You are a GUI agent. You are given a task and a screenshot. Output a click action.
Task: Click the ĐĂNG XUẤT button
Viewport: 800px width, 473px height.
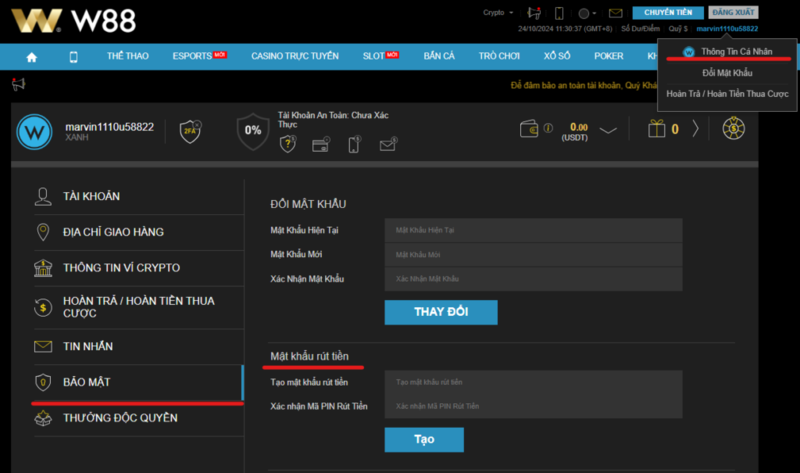[733, 13]
